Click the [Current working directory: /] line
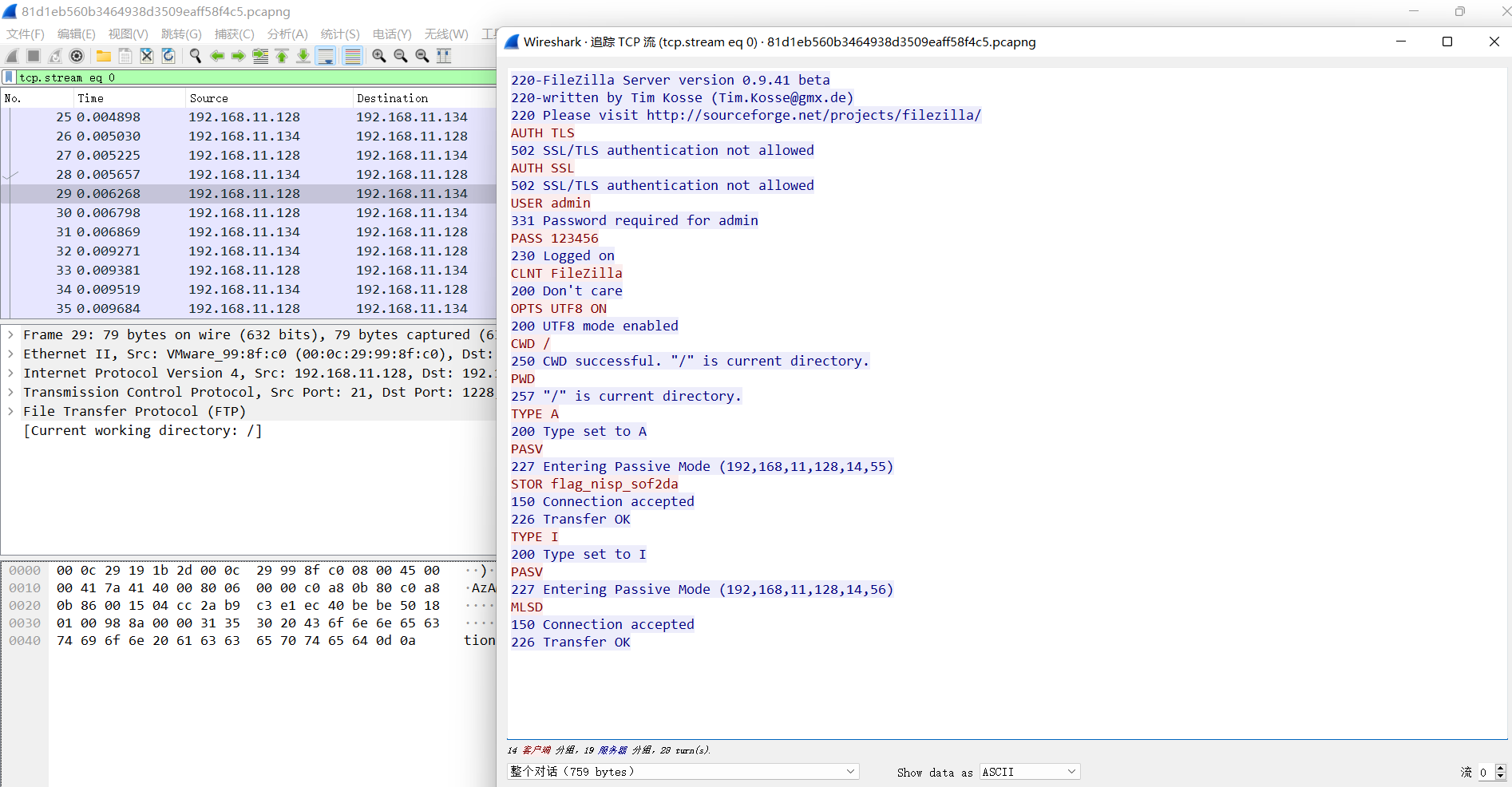Screen dimensions: 1512x787 click(143, 431)
